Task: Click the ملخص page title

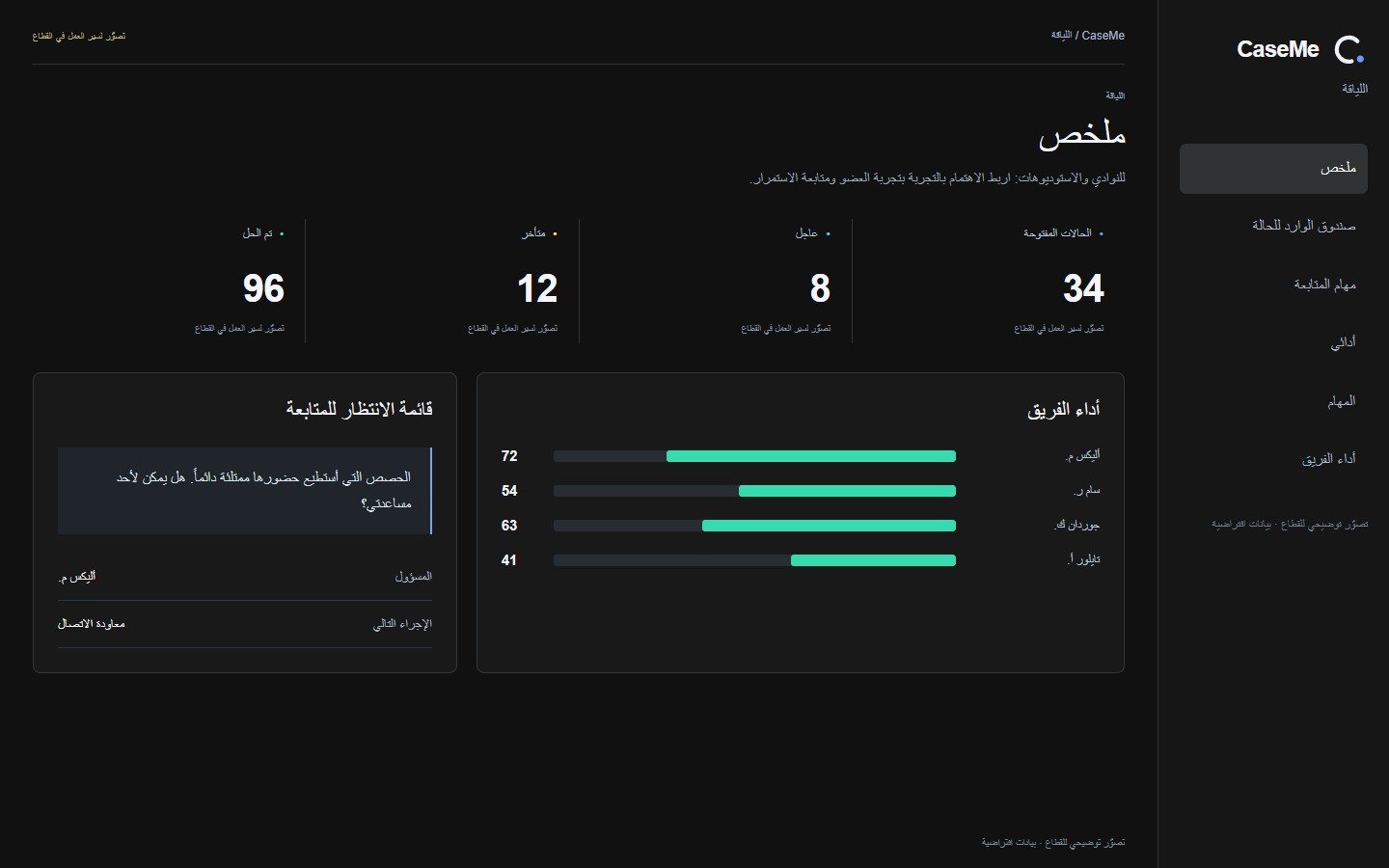Action: point(1082,134)
